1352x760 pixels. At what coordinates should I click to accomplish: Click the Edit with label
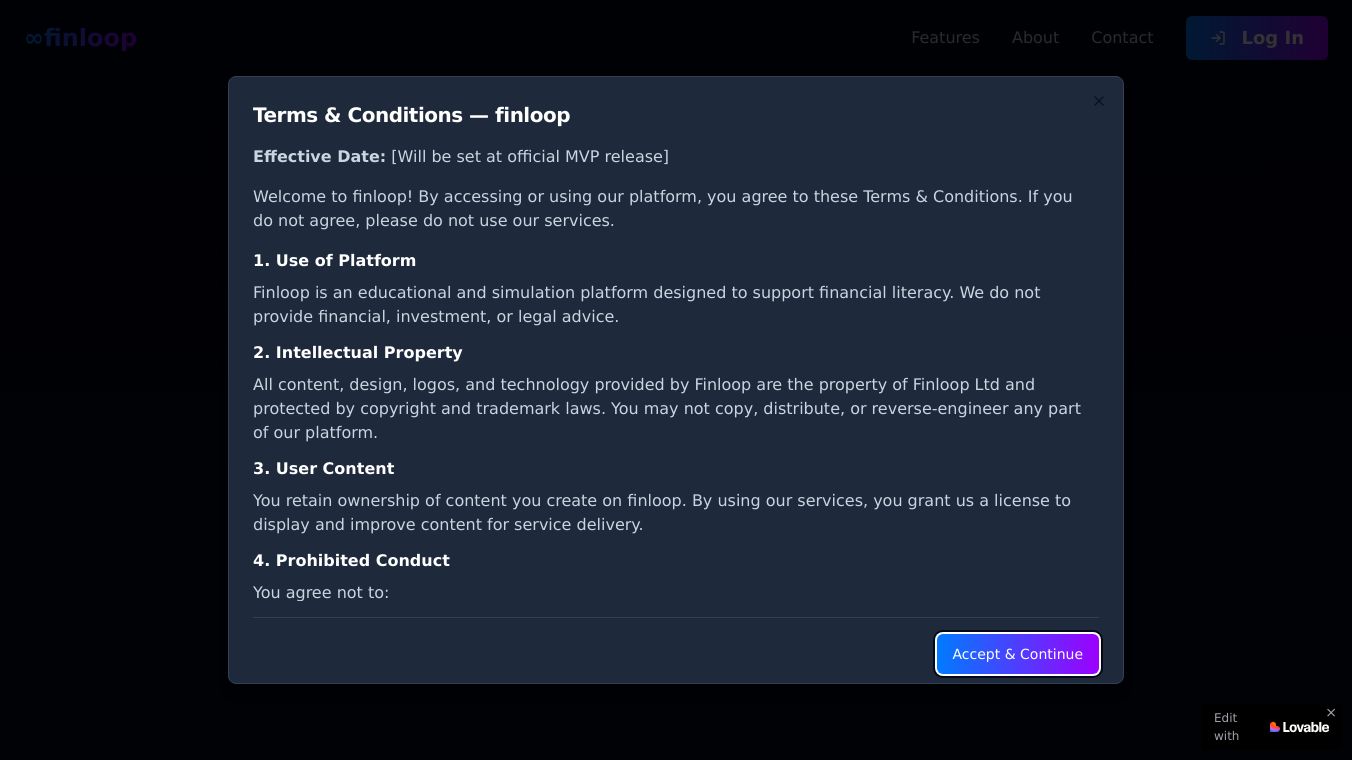click(x=1226, y=727)
